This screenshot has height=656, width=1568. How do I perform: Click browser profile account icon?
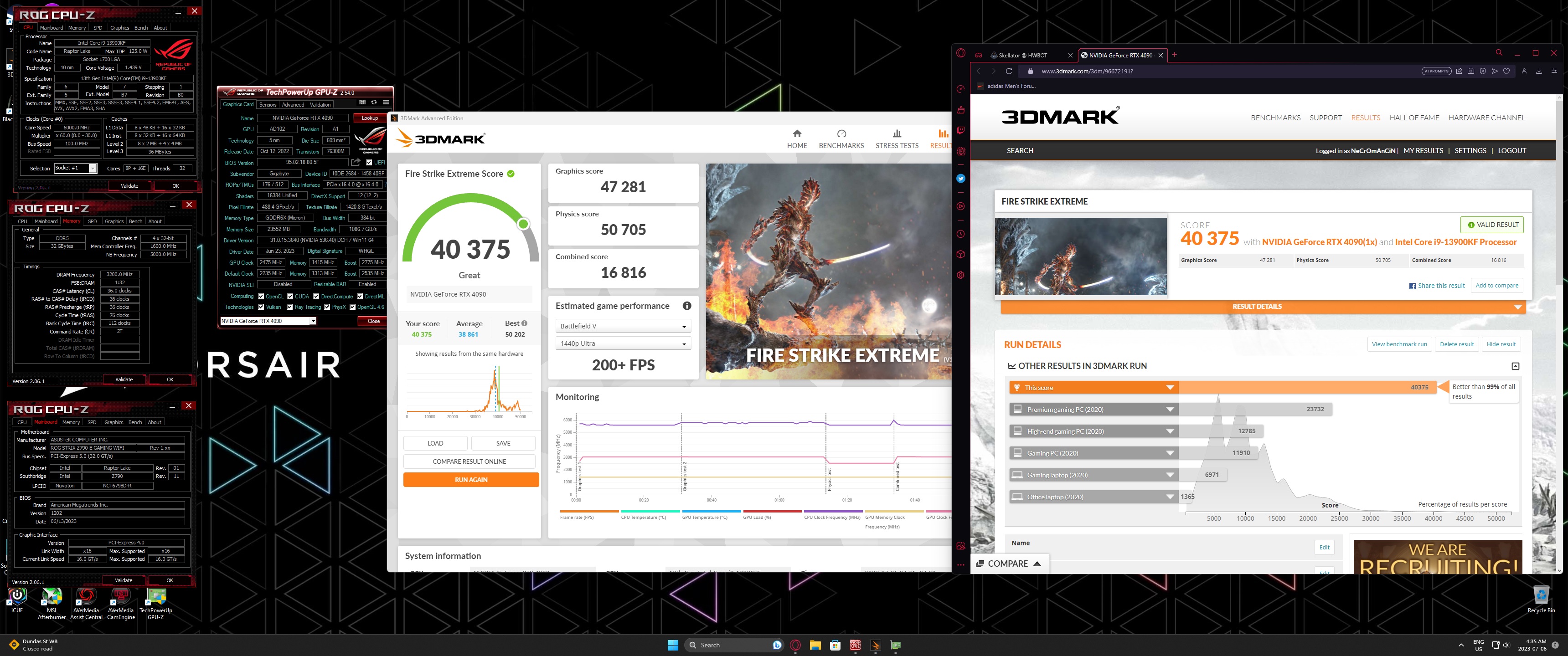pos(1524,71)
